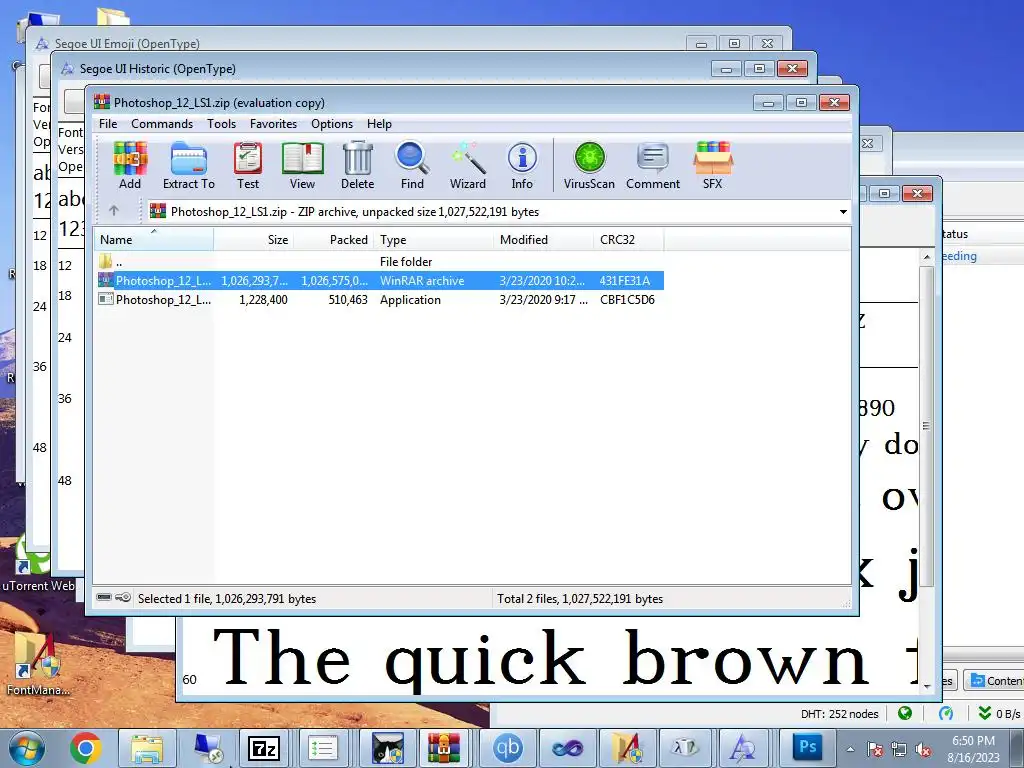
Task: Run the Test archive tool
Action: [248, 165]
